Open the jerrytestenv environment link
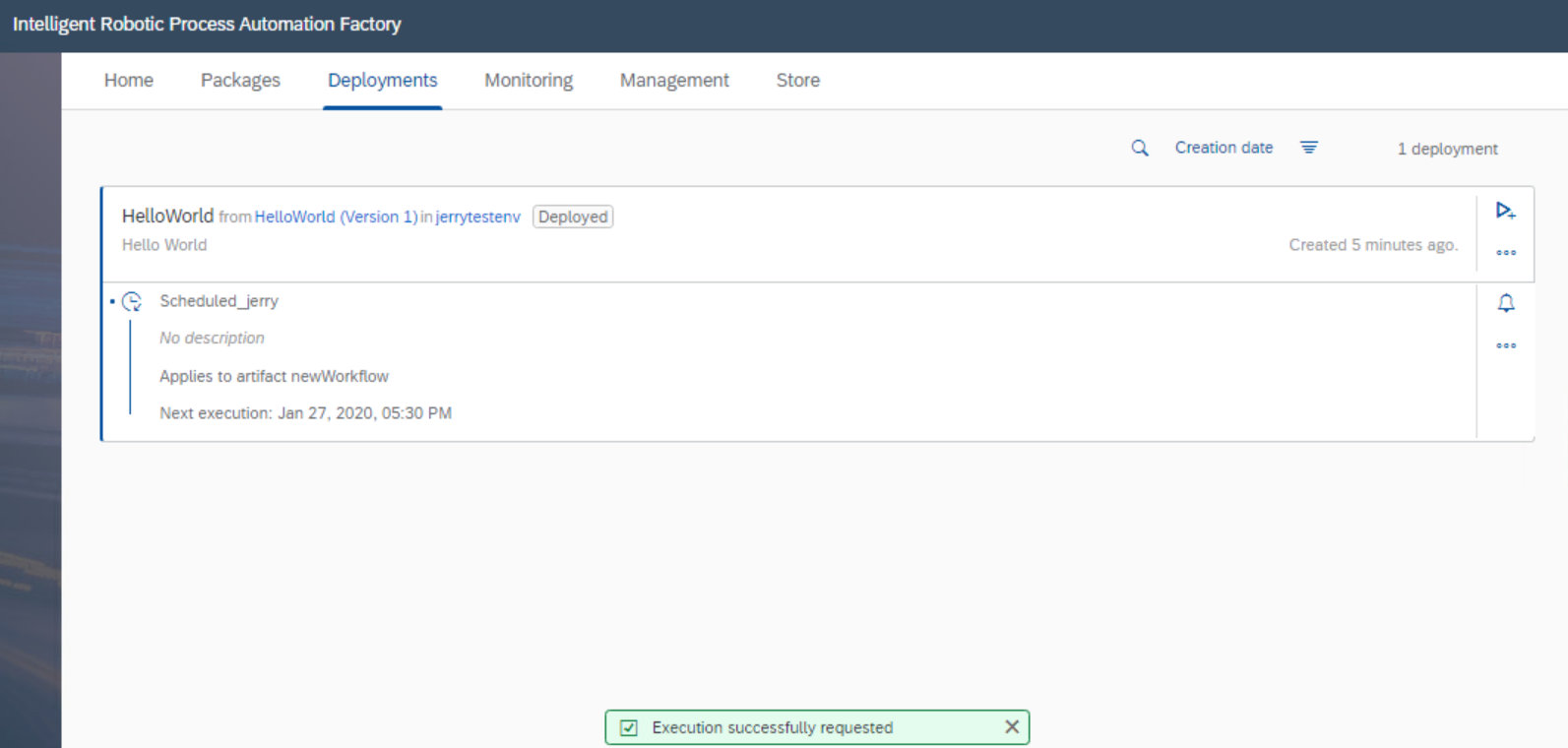 click(x=477, y=217)
